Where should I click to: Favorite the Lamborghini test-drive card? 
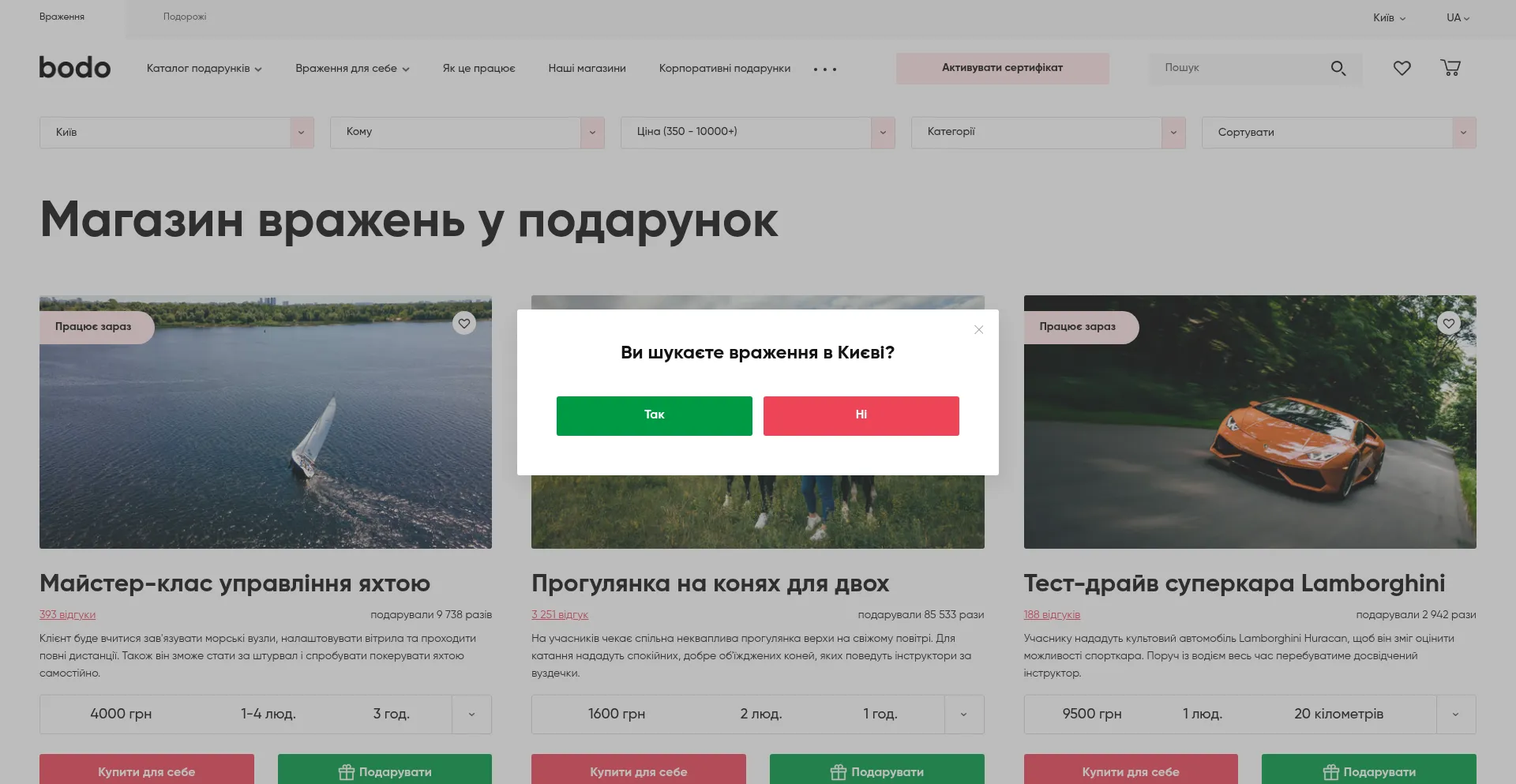1449,323
